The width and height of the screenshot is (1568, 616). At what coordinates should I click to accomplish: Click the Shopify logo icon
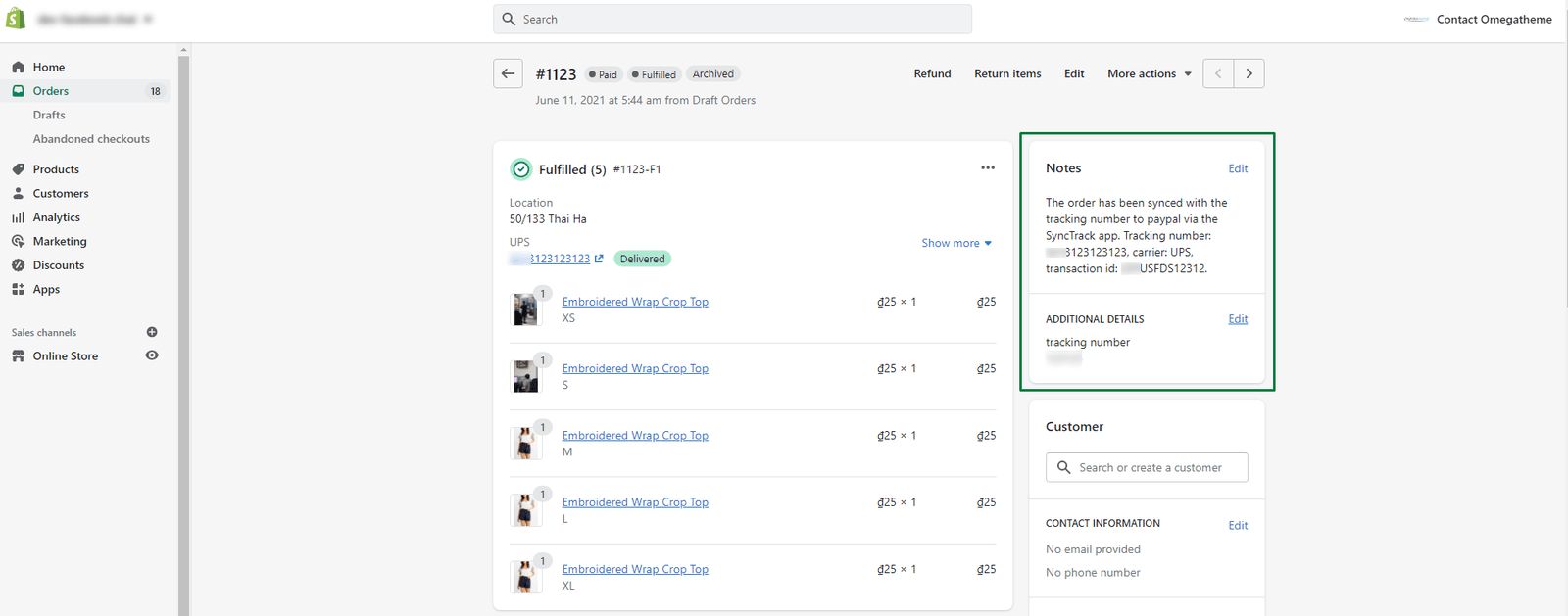[x=16, y=19]
